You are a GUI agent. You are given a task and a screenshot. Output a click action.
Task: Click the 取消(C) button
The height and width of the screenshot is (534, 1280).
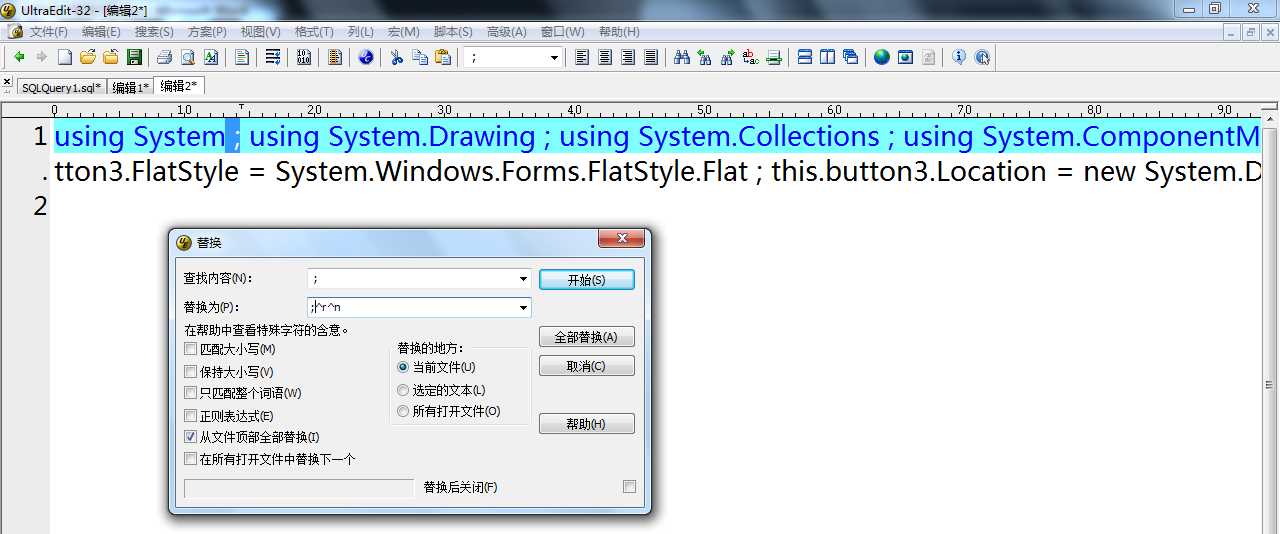[586, 366]
